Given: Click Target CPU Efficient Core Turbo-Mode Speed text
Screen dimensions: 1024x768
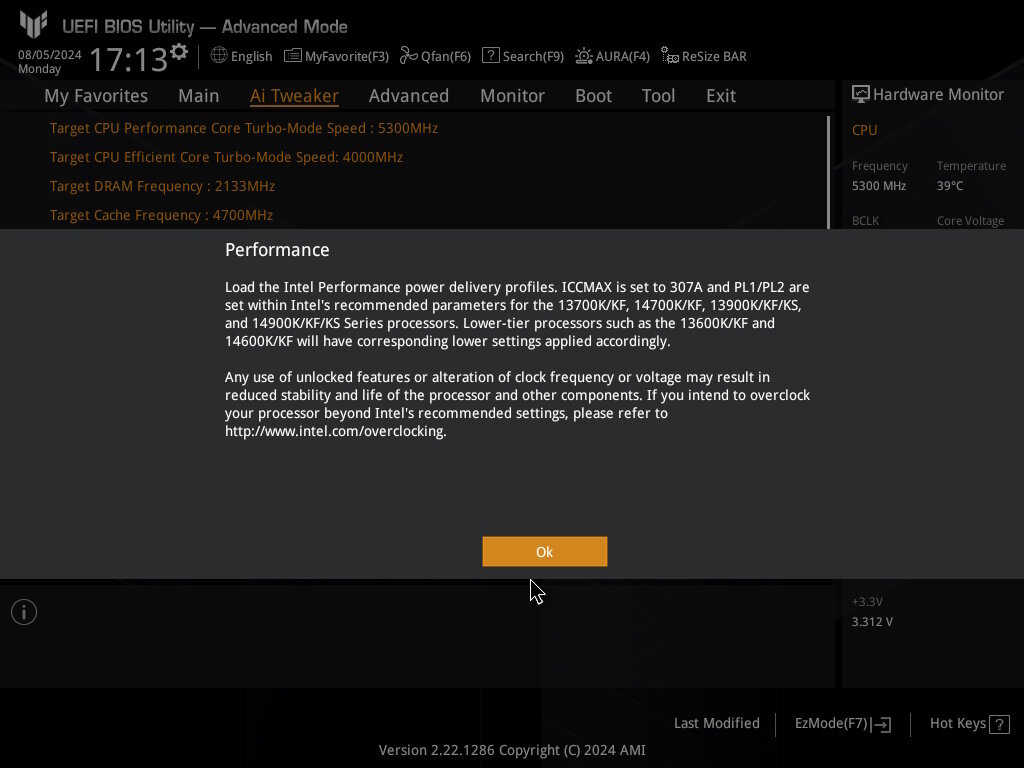Looking at the screenshot, I should click(227, 157).
